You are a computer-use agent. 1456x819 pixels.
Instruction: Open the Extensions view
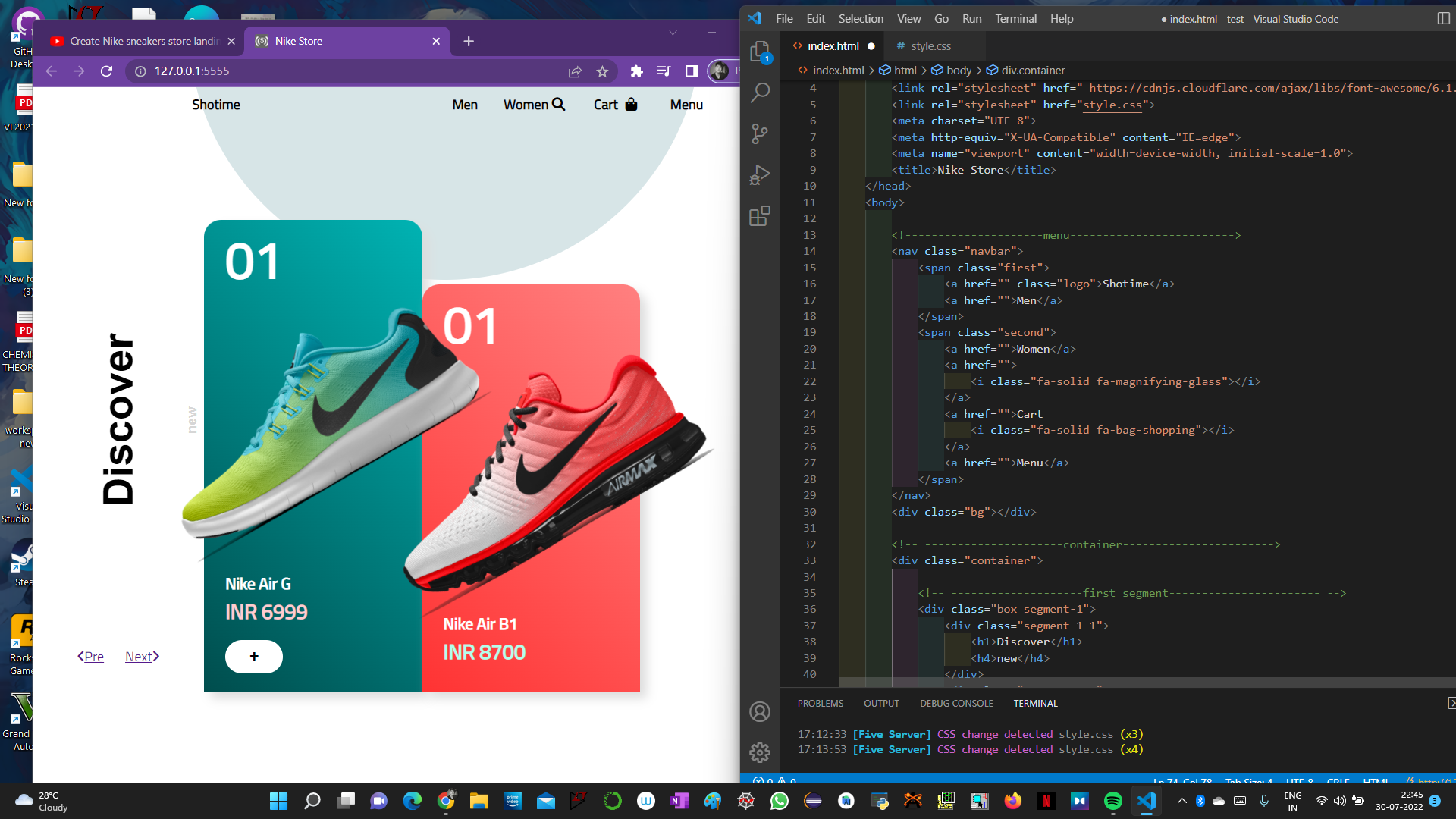pyautogui.click(x=759, y=217)
